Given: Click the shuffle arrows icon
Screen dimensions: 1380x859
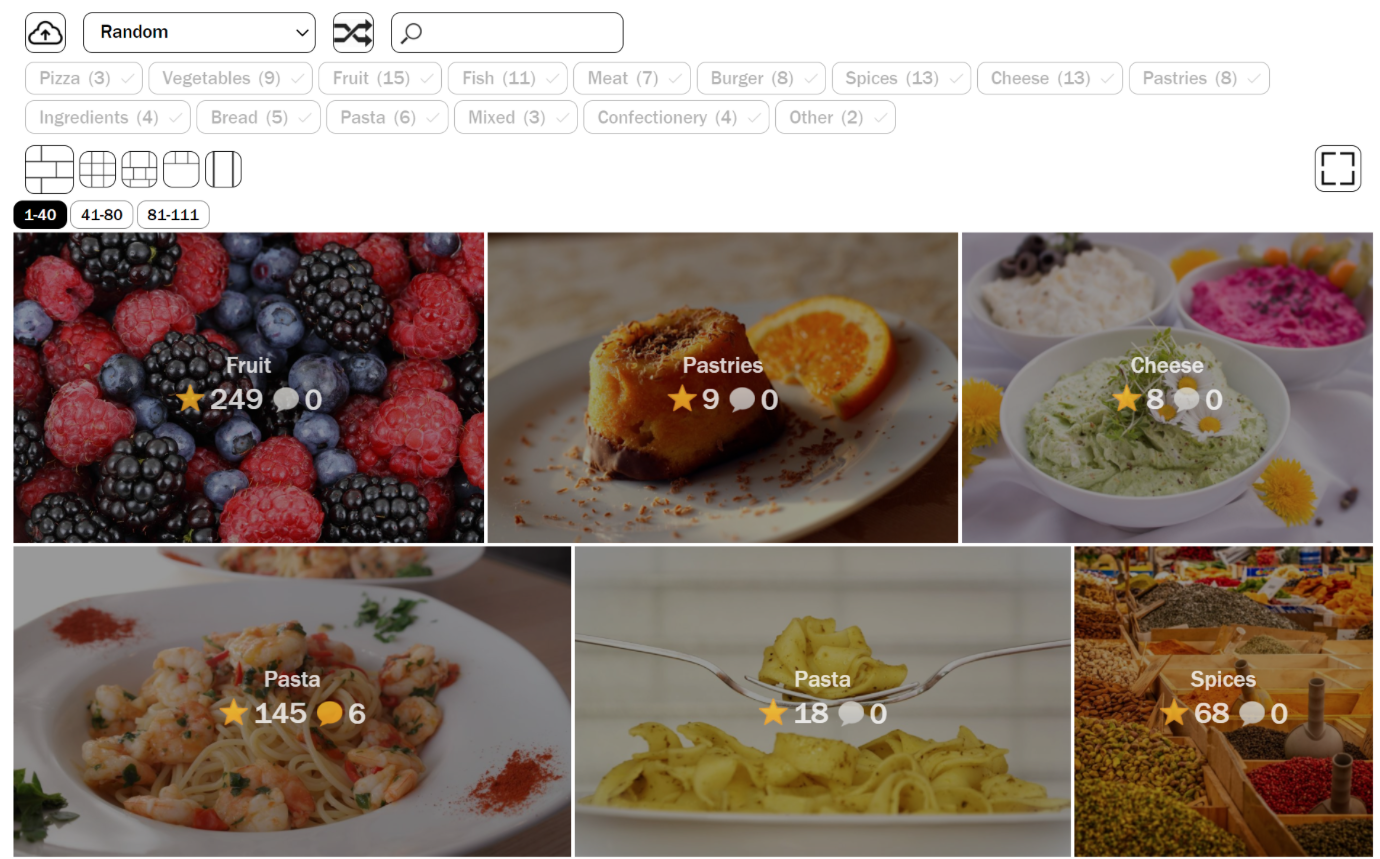Looking at the screenshot, I should (353, 32).
